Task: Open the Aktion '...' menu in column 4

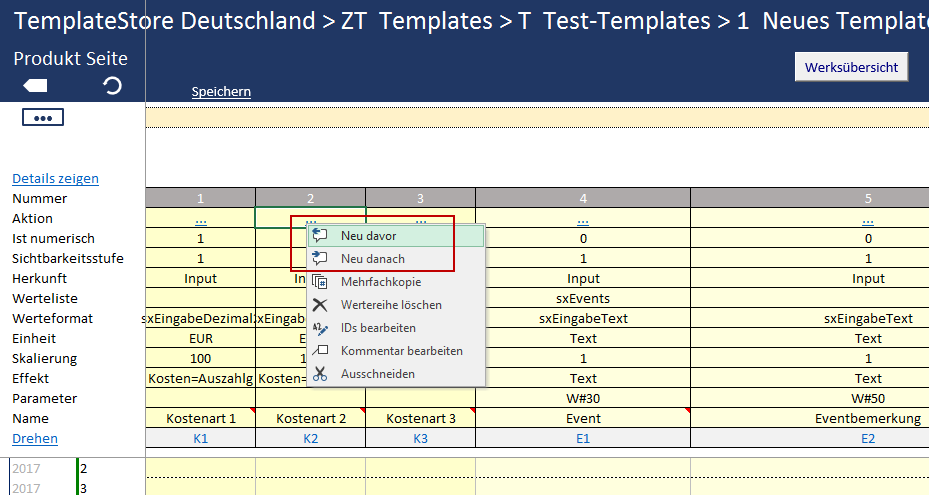Action: point(583,219)
